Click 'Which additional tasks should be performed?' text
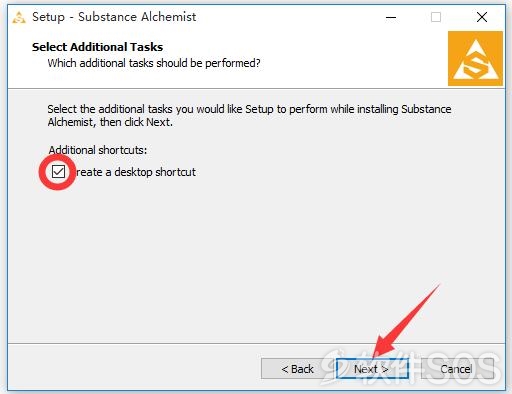This screenshot has width=512, height=394. point(154,63)
